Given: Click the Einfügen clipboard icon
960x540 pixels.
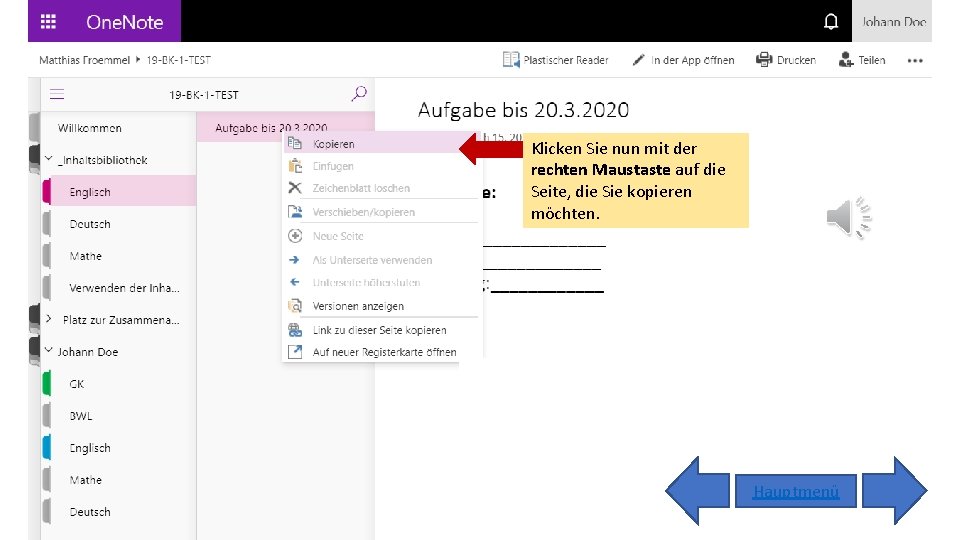Looking at the screenshot, I should (x=295, y=165).
